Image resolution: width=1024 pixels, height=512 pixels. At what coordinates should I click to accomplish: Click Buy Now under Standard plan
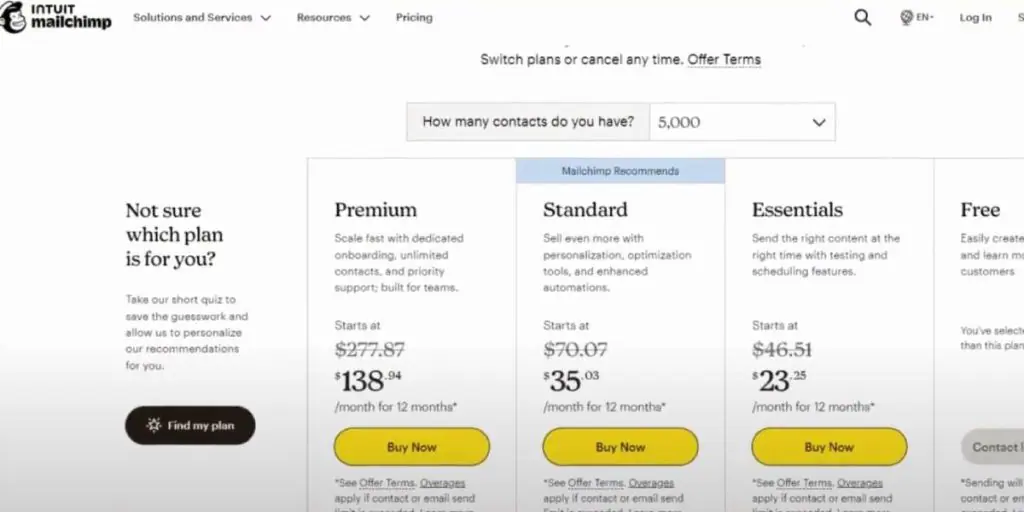[x=620, y=447]
